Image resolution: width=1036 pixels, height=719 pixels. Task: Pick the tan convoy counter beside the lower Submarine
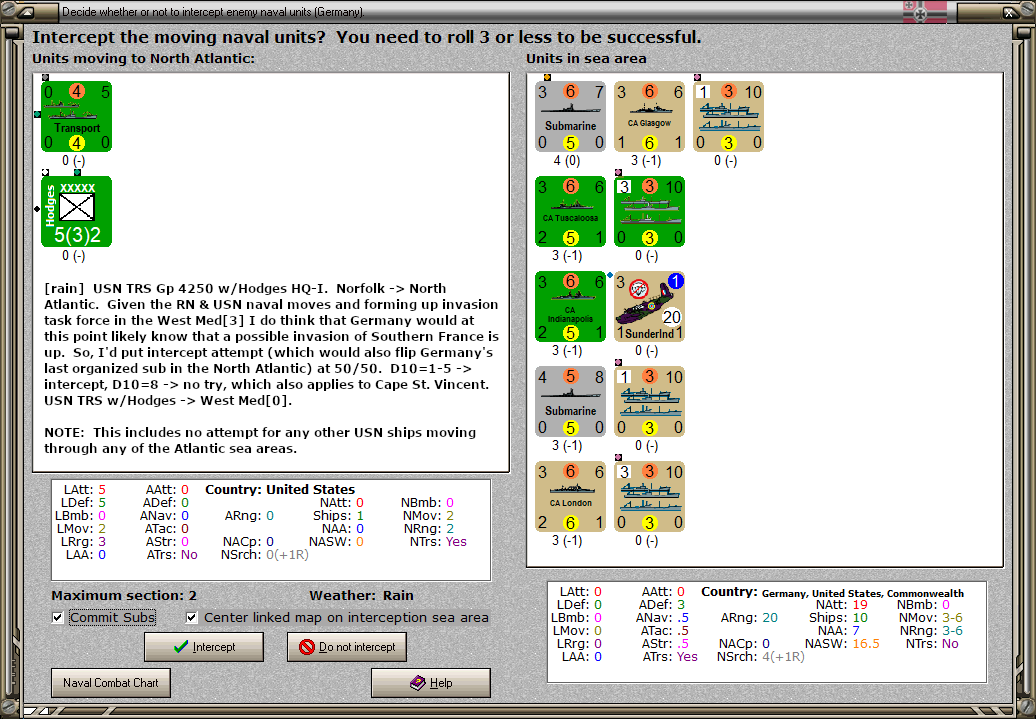click(x=649, y=402)
